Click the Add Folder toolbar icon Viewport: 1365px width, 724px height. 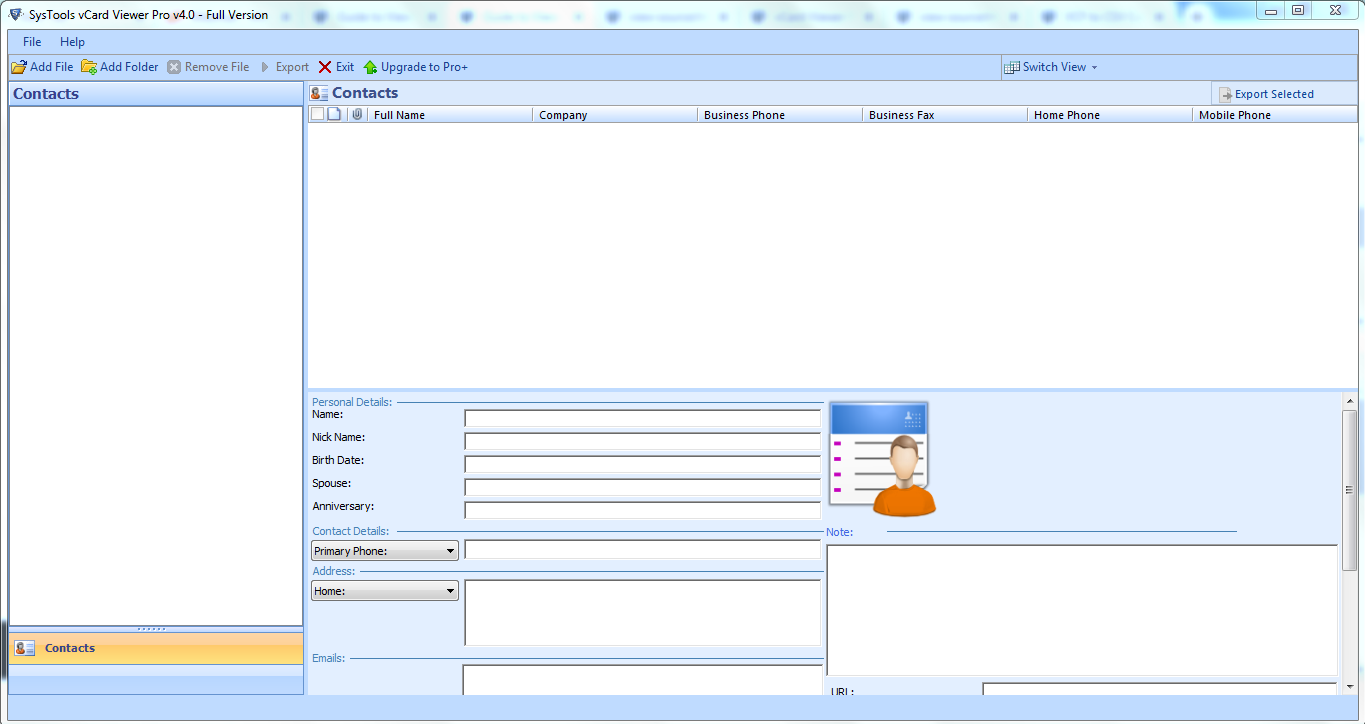pyautogui.click(x=89, y=67)
